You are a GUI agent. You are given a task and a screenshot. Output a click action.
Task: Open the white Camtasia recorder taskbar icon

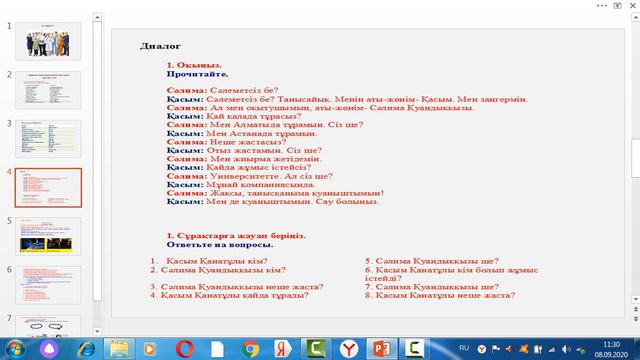pos(414,349)
